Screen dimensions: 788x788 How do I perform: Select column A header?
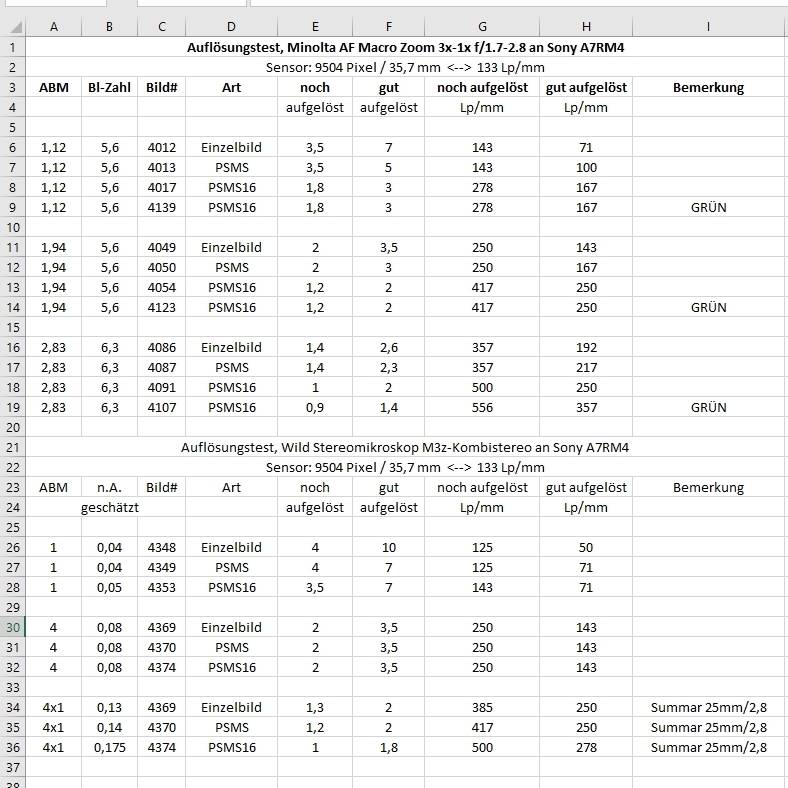(x=54, y=26)
